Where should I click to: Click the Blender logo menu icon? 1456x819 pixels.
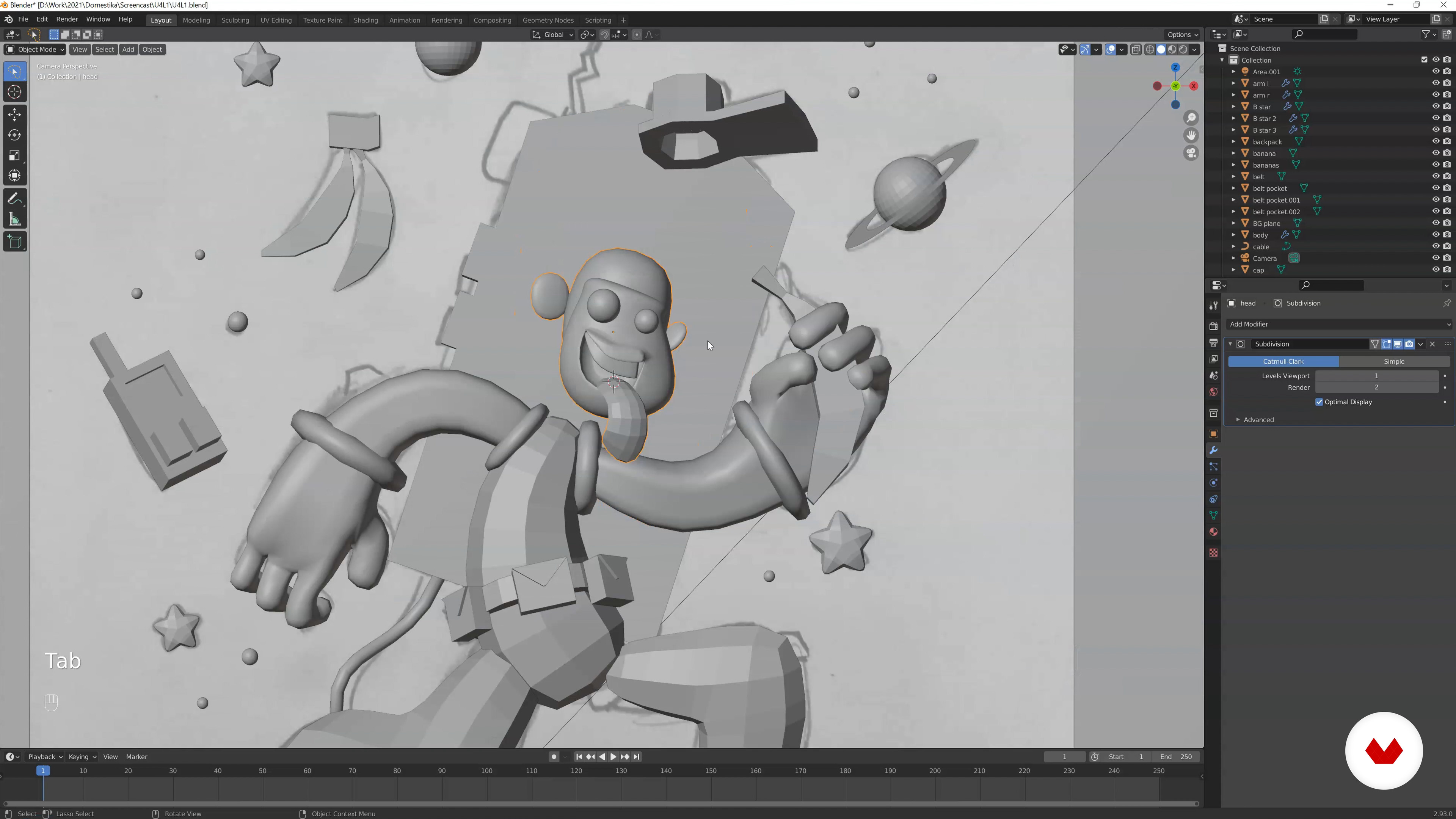(8, 19)
